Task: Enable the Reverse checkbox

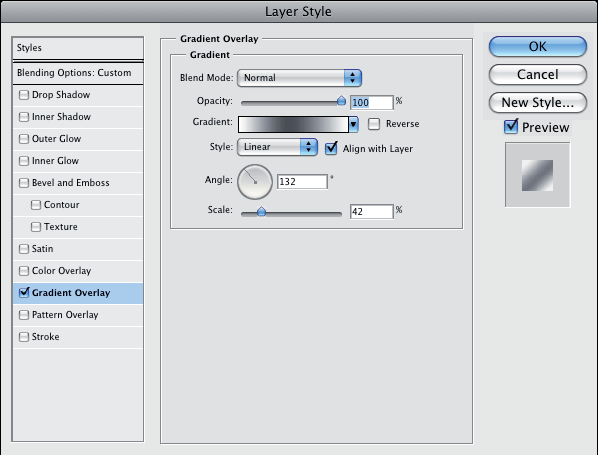Action: point(374,124)
